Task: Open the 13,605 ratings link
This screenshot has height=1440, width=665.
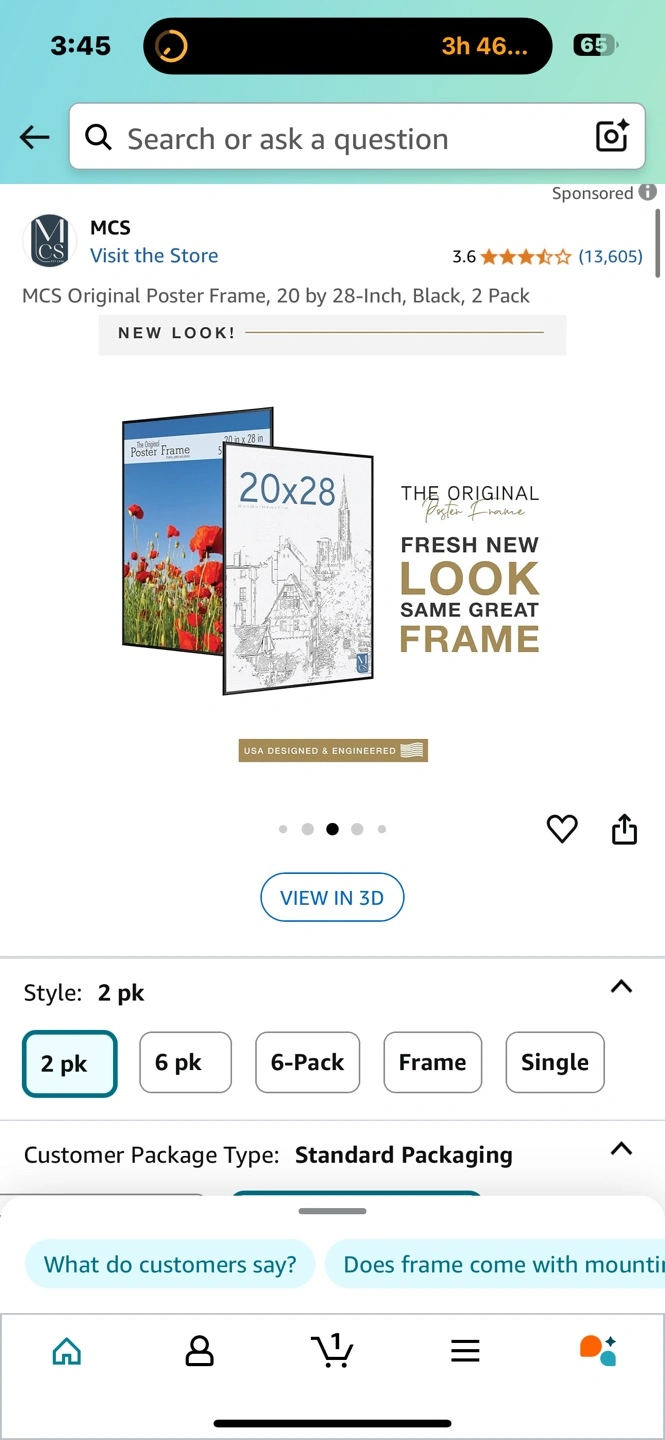Action: 610,256
